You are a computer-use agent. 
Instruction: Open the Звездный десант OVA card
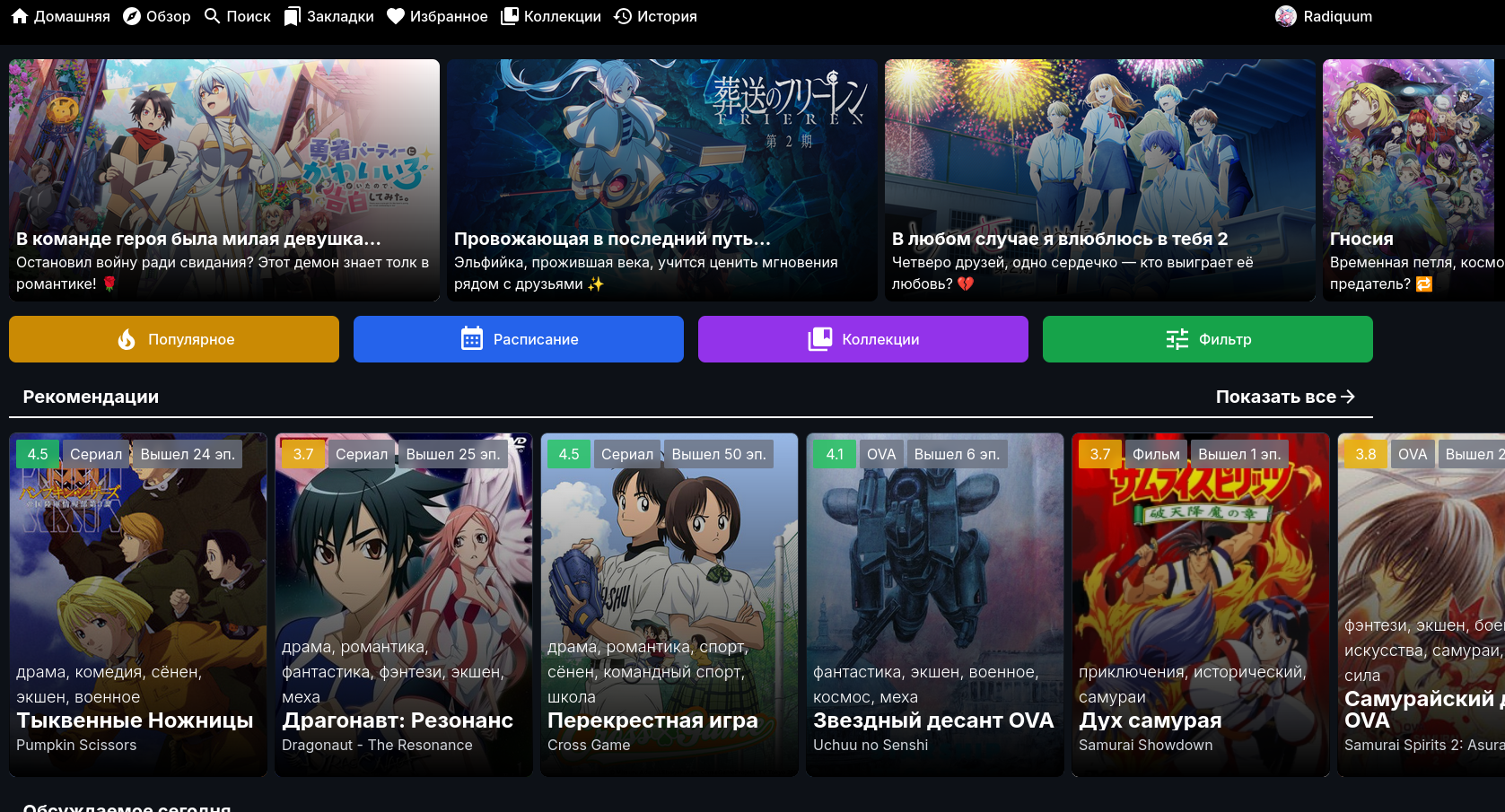tap(934, 604)
